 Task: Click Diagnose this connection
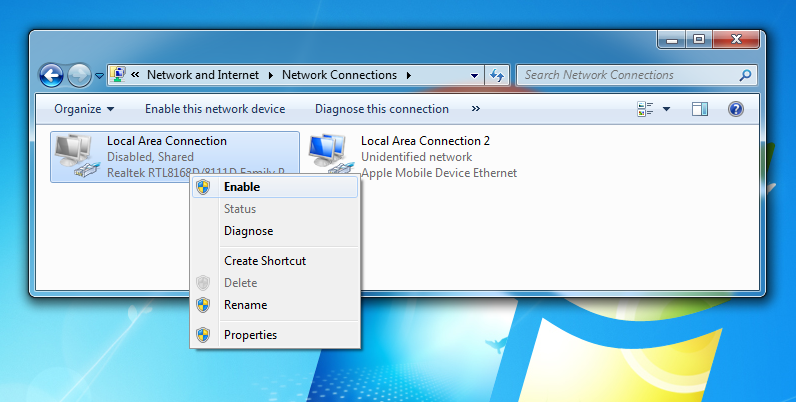(x=382, y=109)
